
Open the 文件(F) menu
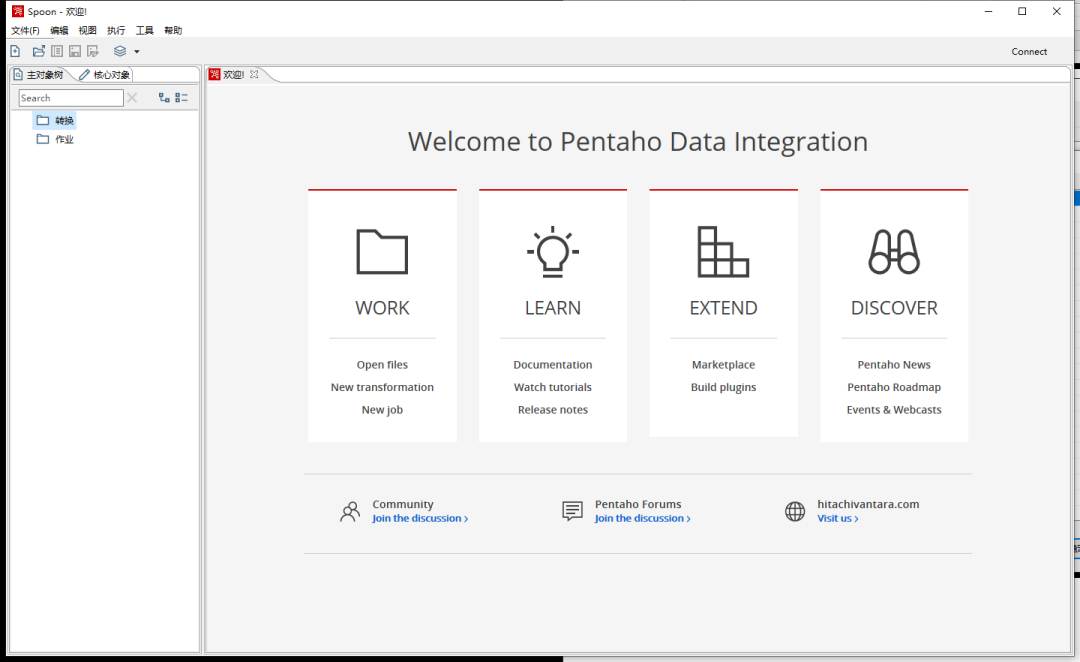pos(25,30)
